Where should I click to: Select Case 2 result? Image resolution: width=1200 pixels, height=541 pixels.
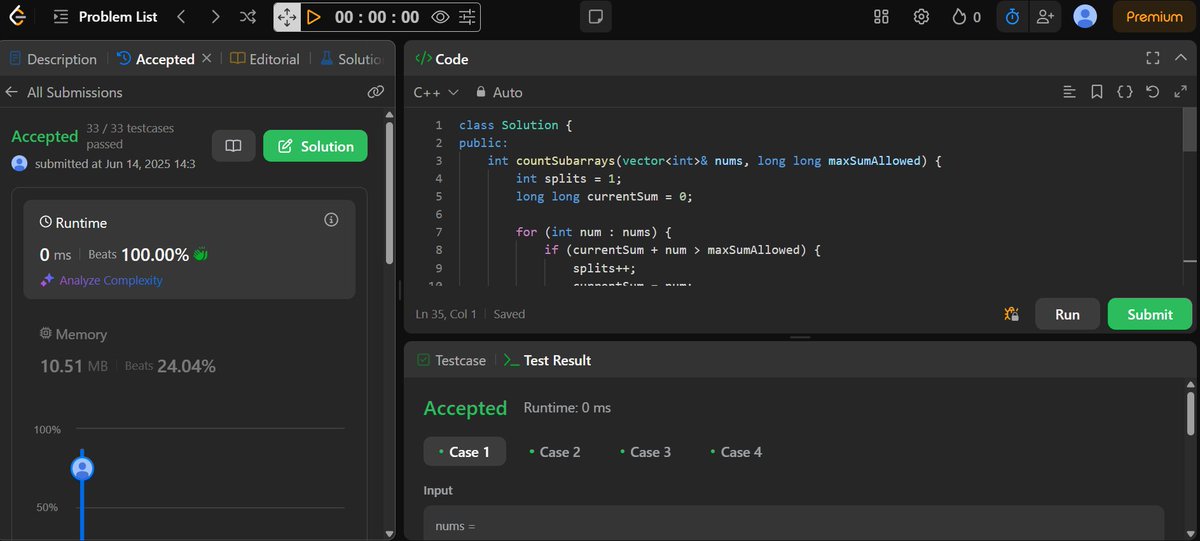pos(554,452)
